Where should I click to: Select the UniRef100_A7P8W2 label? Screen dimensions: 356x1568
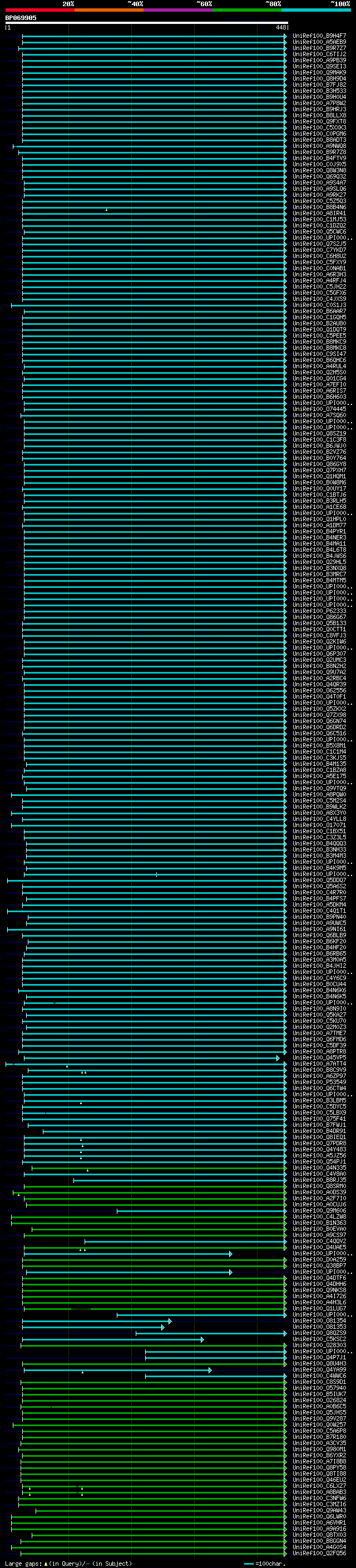point(319,103)
